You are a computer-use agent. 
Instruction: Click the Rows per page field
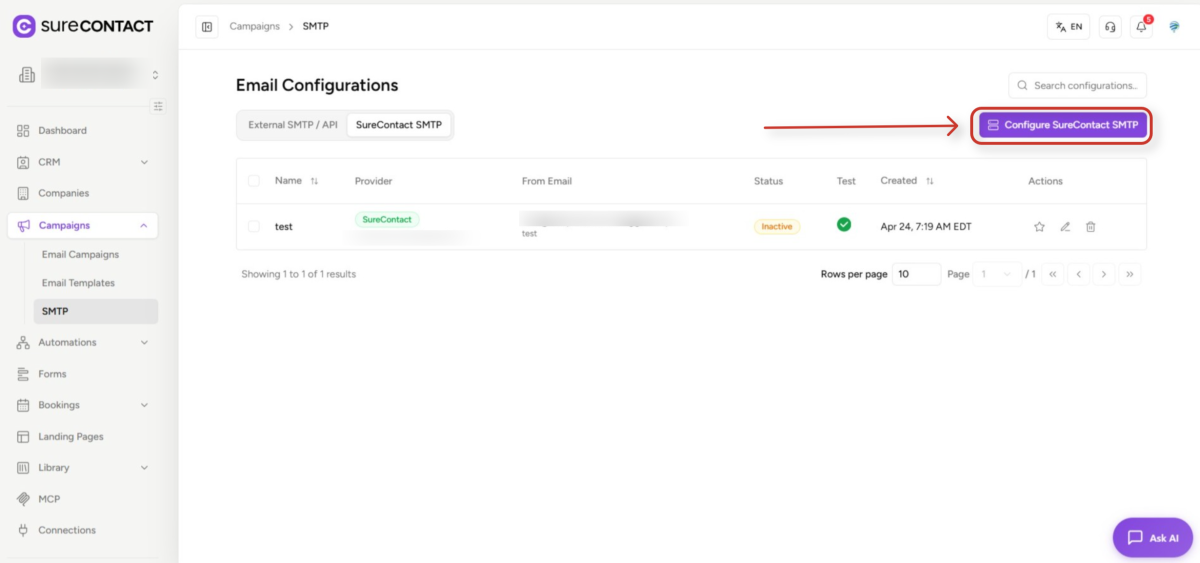[917, 274]
